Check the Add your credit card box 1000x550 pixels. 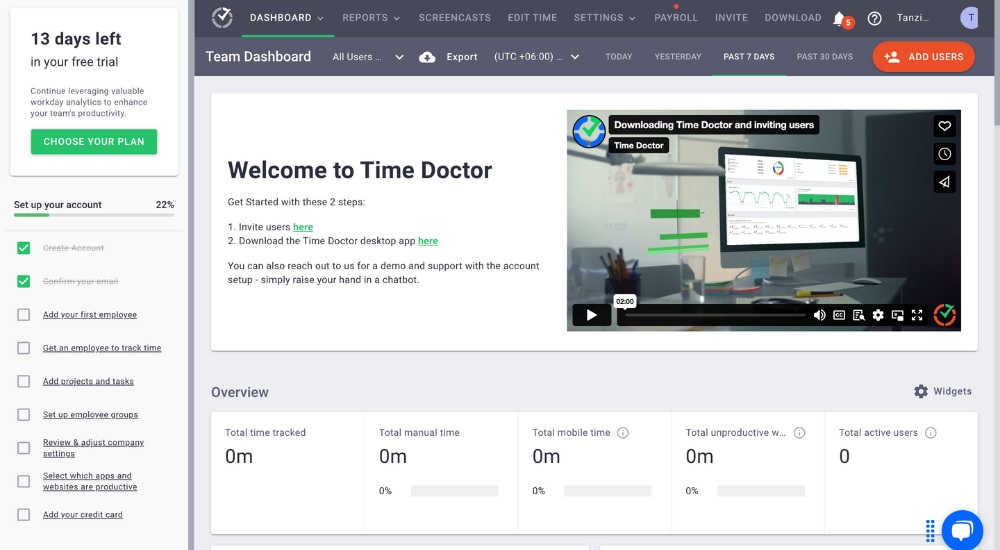pyautogui.click(x=24, y=514)
